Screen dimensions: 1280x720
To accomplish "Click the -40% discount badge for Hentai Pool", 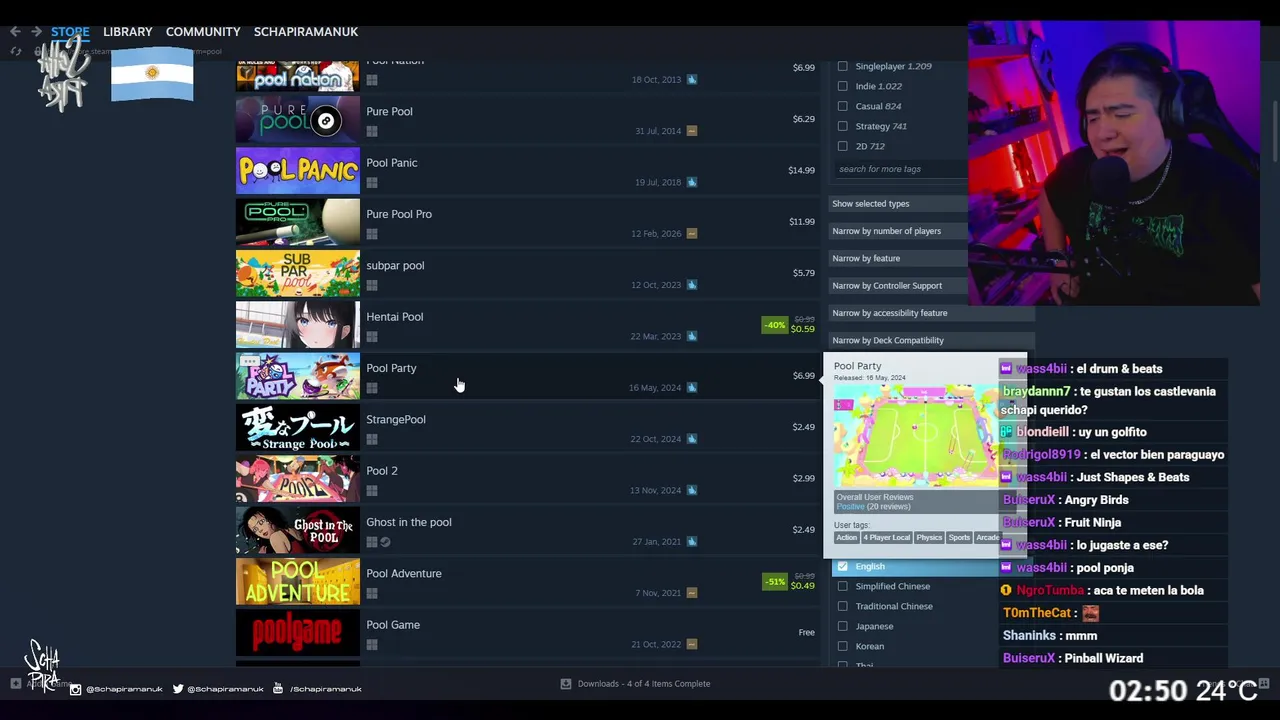I will [775, 324].
